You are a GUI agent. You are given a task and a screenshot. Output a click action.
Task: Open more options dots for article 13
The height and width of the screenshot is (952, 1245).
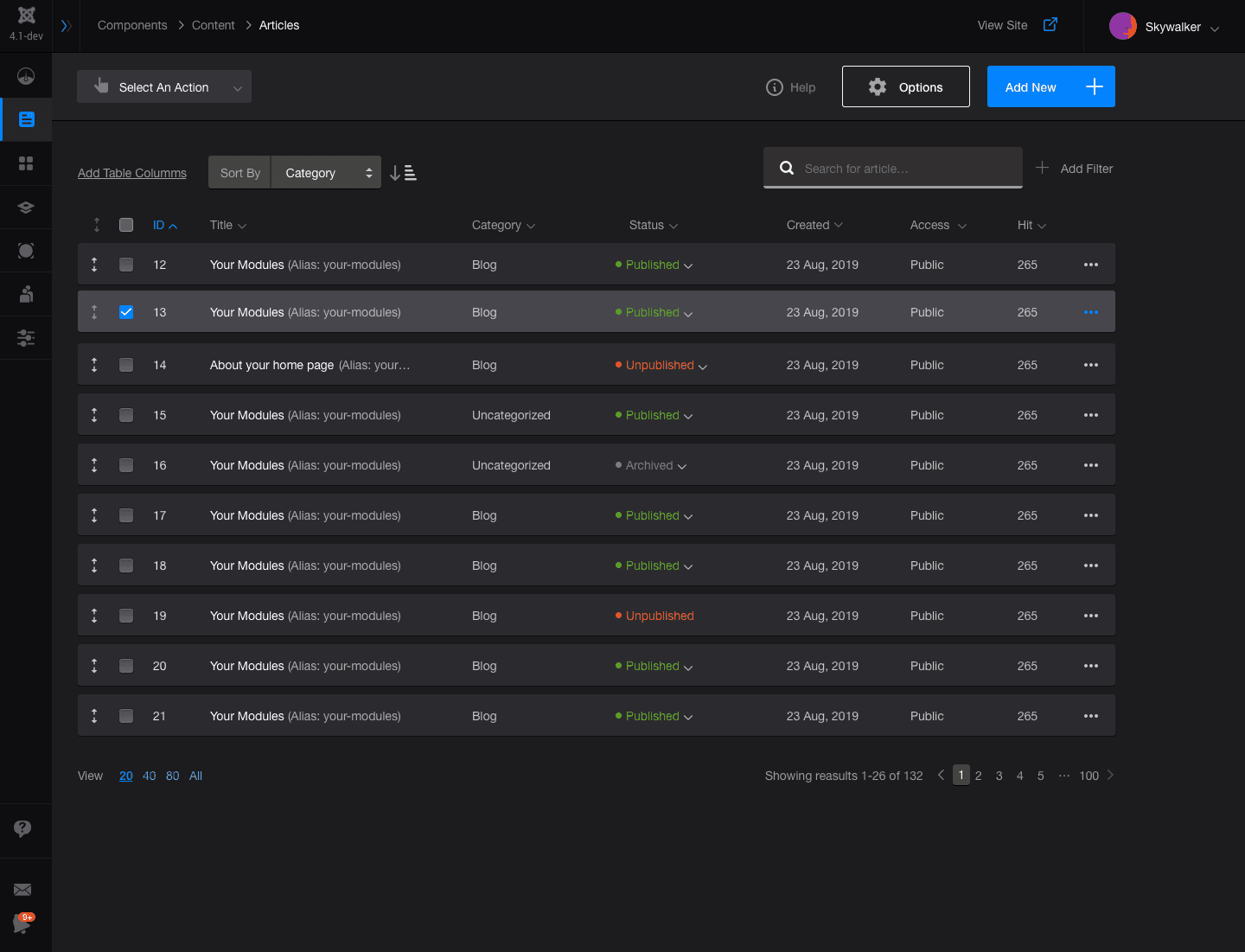tap(1091, 312)
